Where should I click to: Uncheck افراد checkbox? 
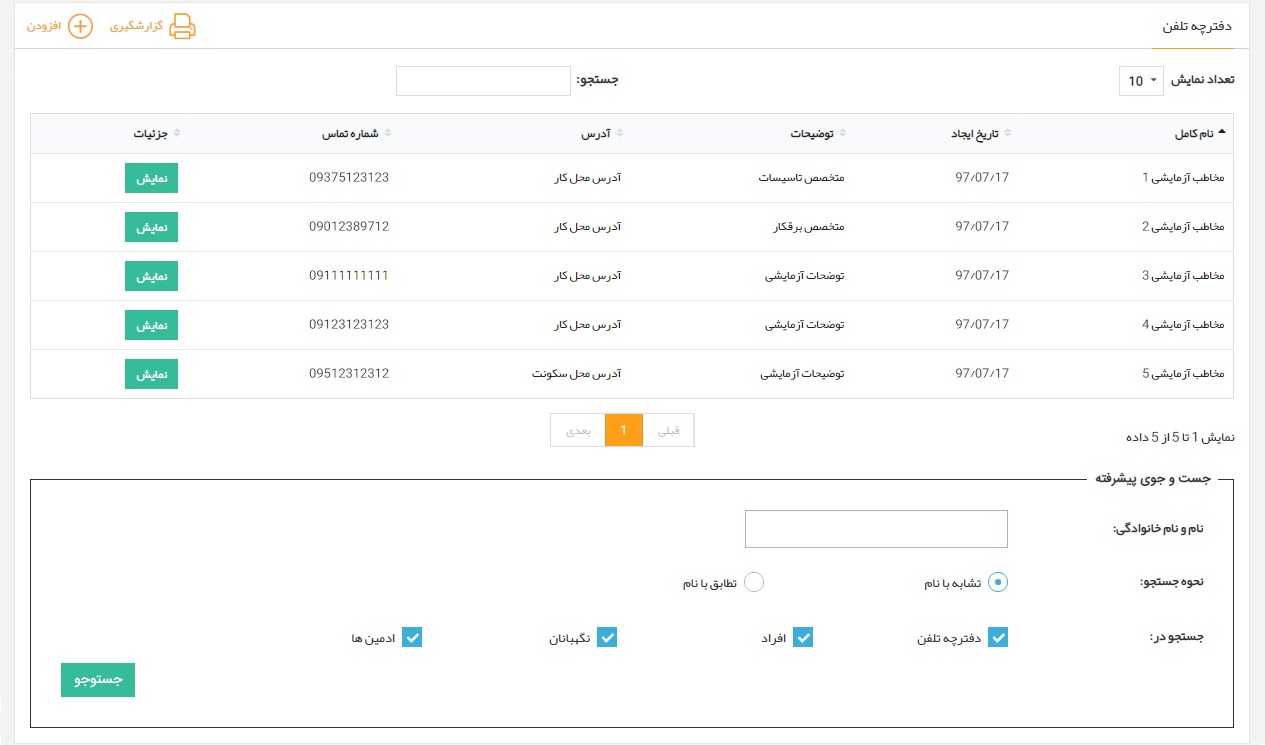tap(803, 637)
